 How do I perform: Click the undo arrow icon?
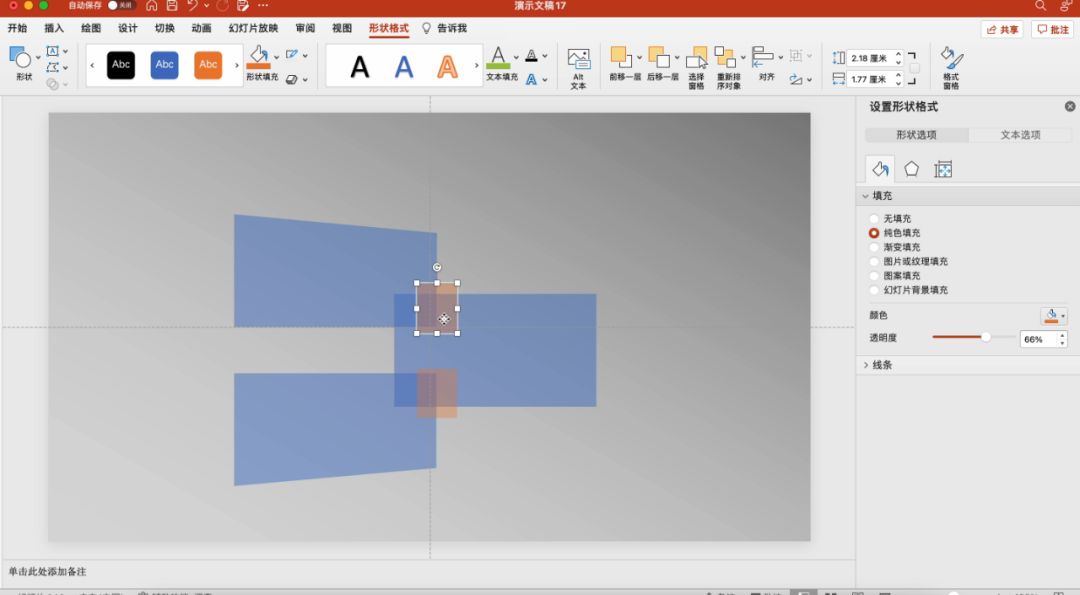(192, 6)
